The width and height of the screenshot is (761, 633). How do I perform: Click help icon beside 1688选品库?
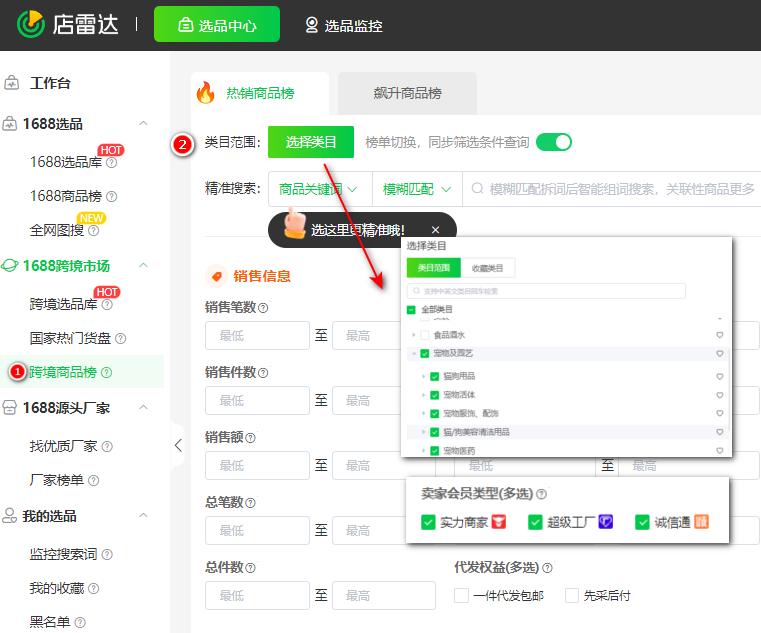coord(112,163)
